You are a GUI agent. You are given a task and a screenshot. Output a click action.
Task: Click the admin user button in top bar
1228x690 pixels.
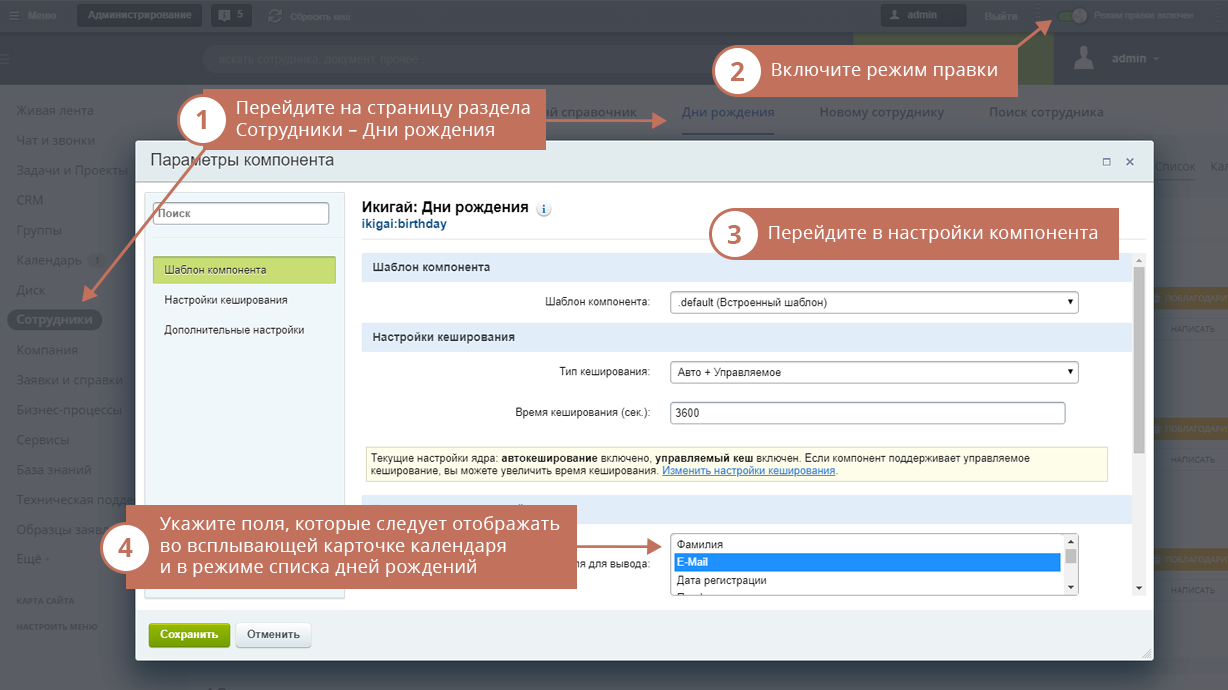[x=923, y=16]
